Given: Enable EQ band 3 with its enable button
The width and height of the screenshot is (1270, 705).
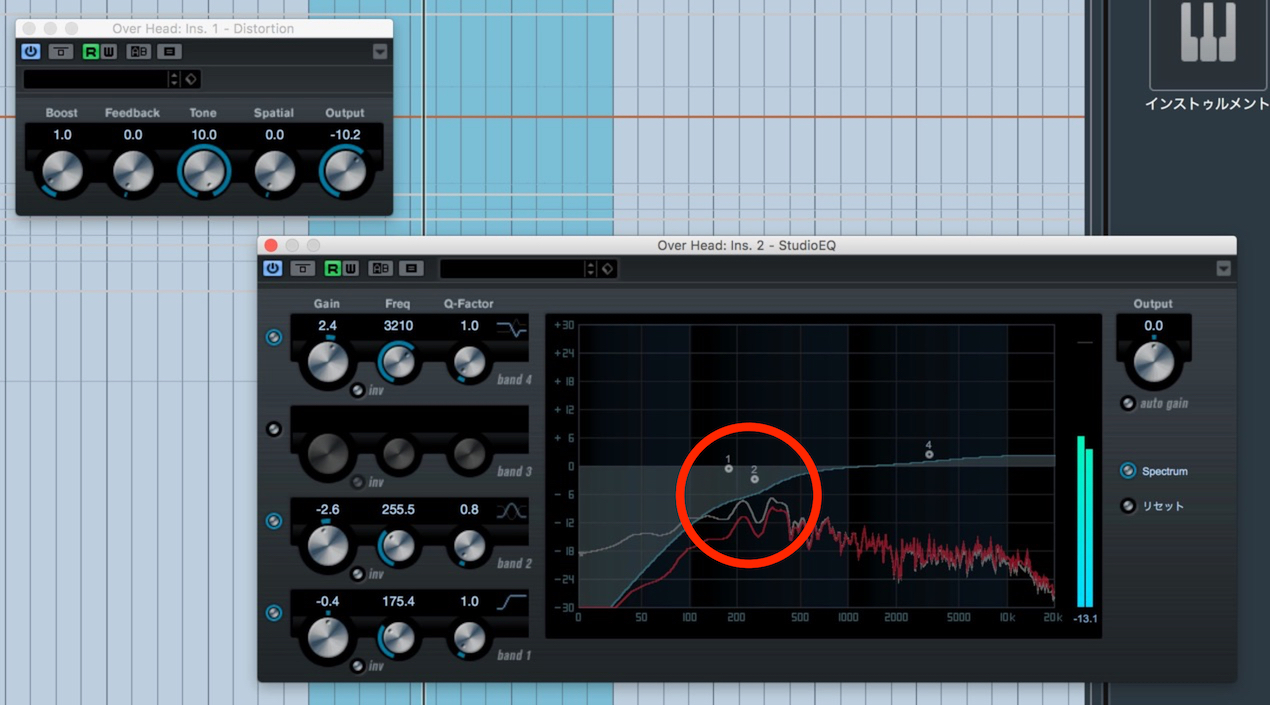Looking at the screenshot, I should click(x=274, y=429).
